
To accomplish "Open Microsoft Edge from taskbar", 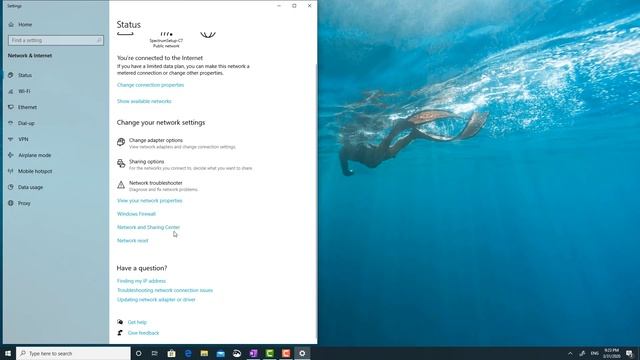I will (x=188, y=353).
